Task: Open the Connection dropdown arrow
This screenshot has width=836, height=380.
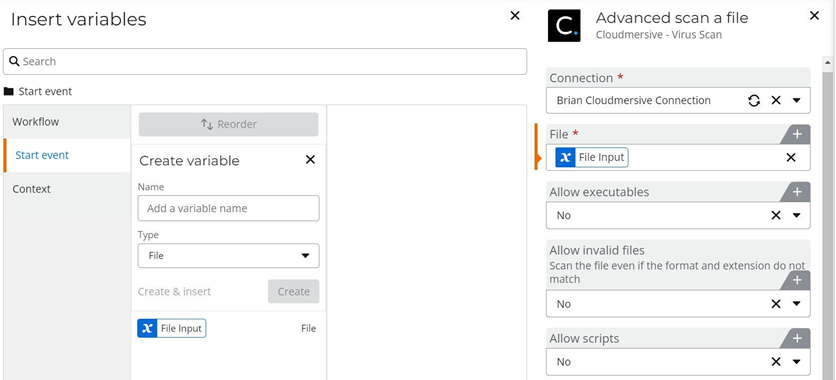Action: [x=797, y=100]
